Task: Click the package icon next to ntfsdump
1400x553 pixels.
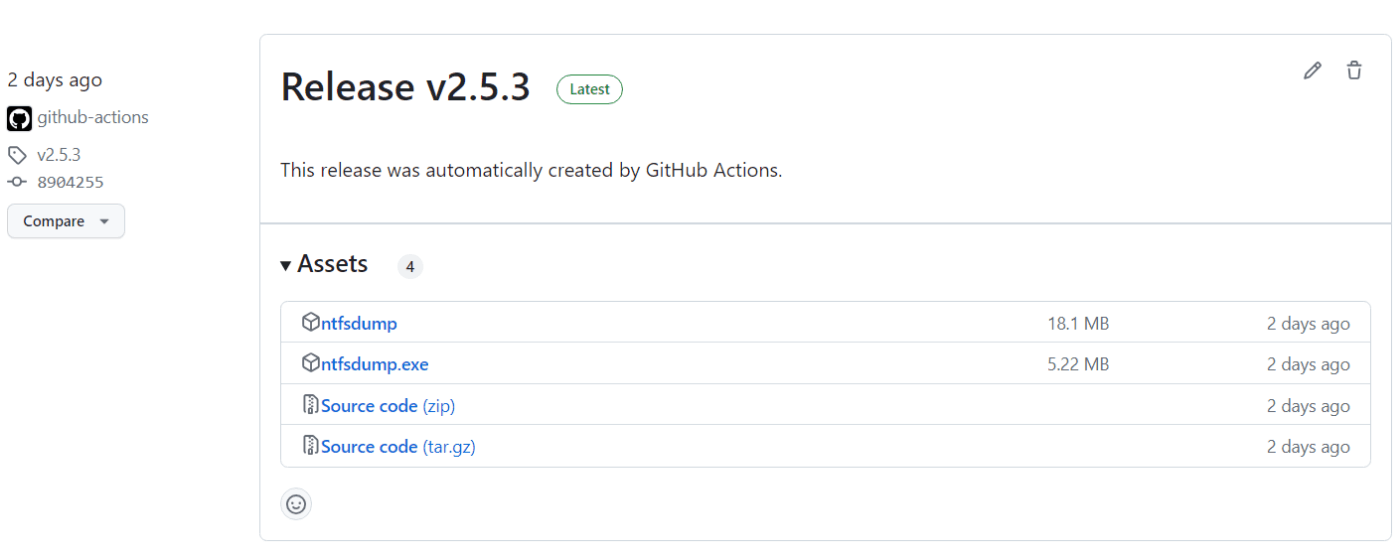Action: pyautogui.click(x=311, y=322)
